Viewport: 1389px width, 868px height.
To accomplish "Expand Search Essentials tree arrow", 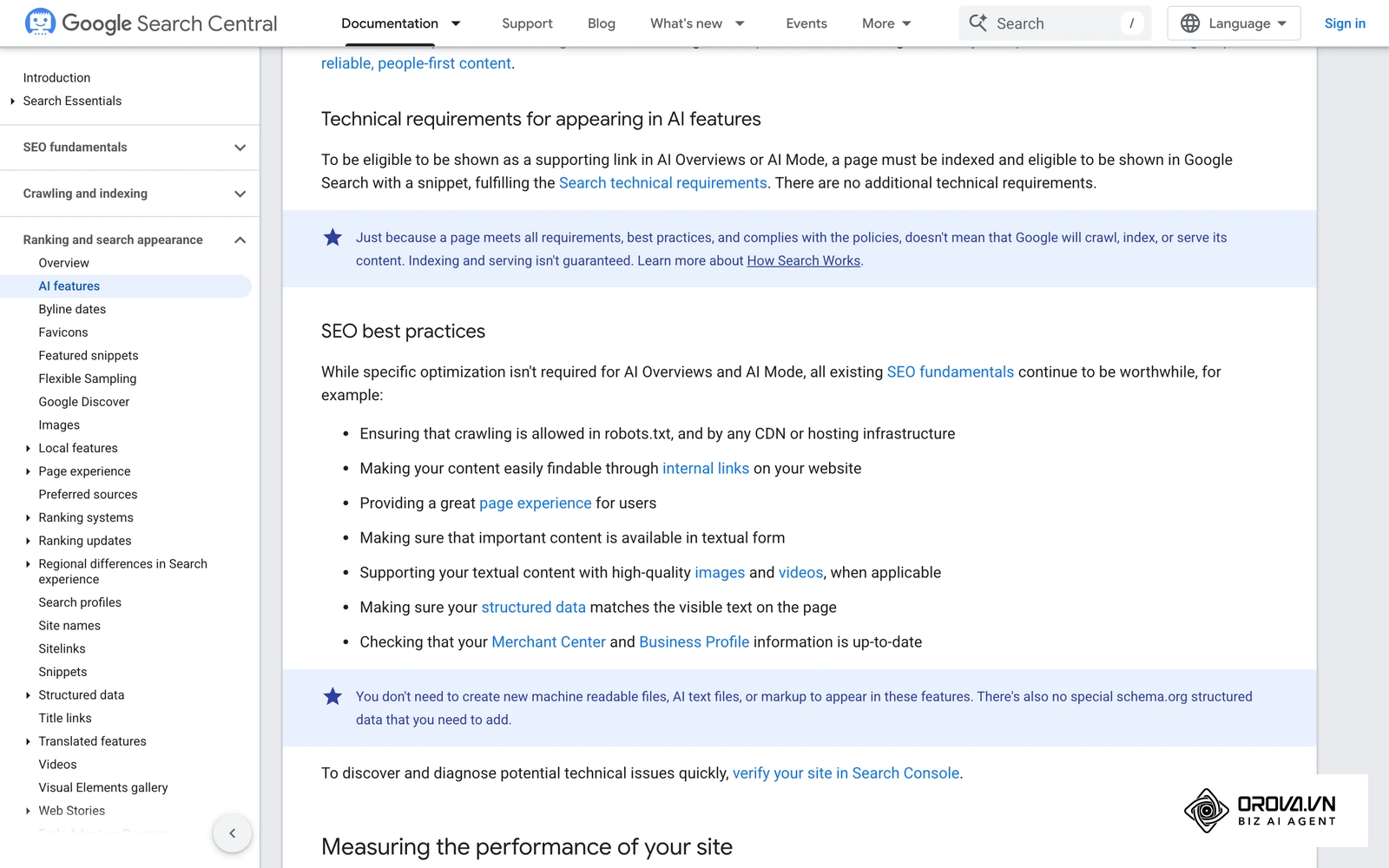I will [x=12, y=102].
